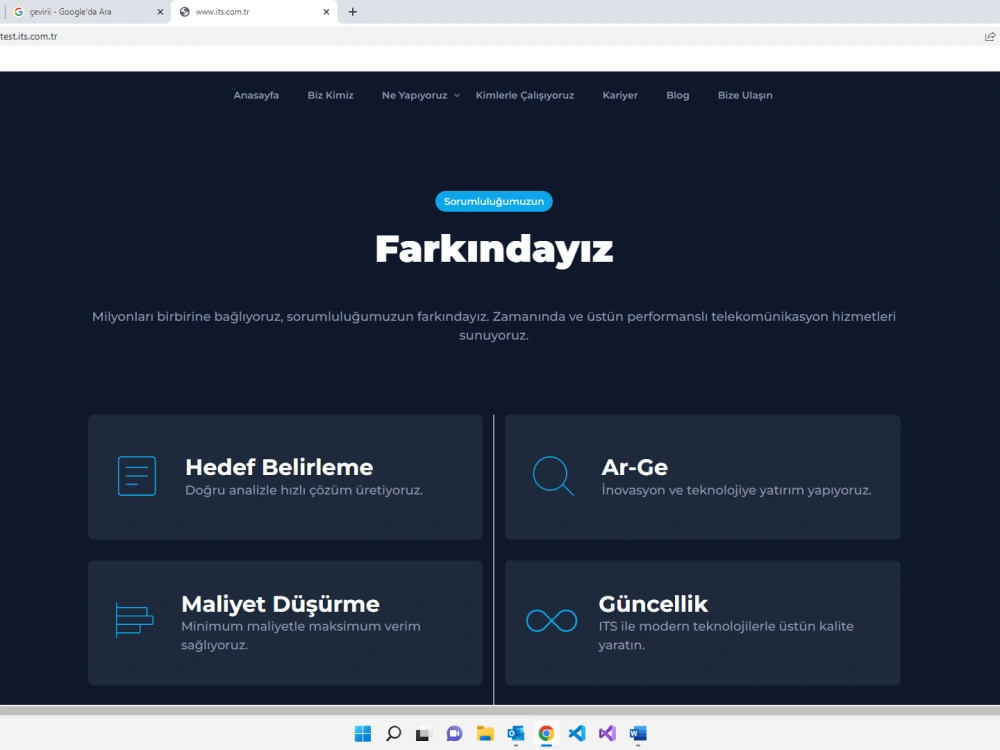1000x750 pixels.
Task: Close the Google'da Ara tab
Action: [160, 11]
